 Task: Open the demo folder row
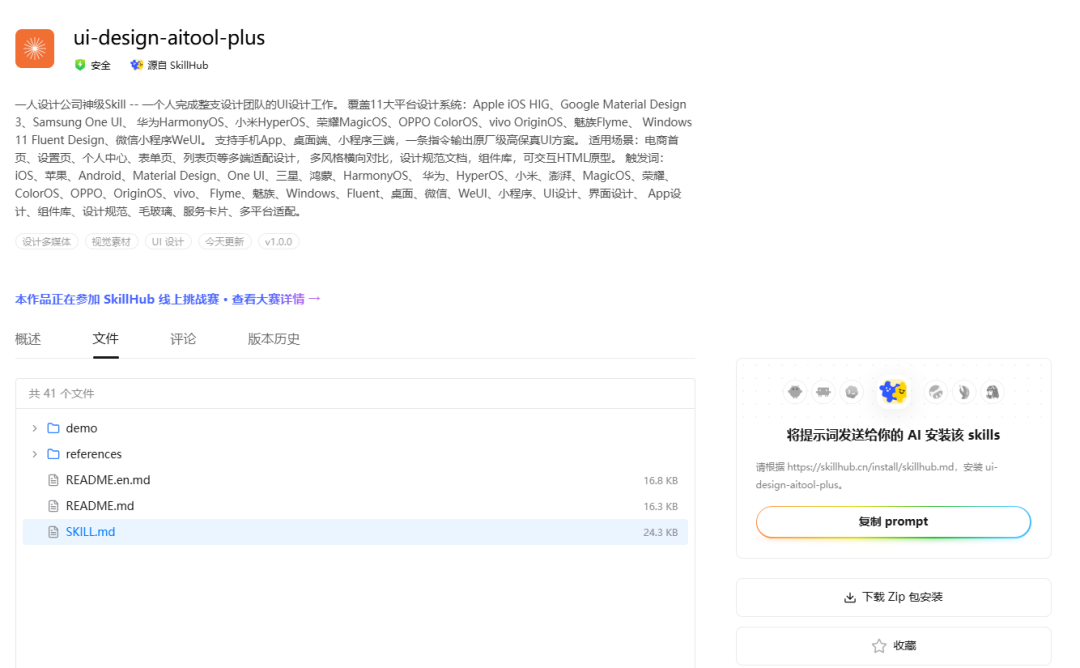point(355,428)
